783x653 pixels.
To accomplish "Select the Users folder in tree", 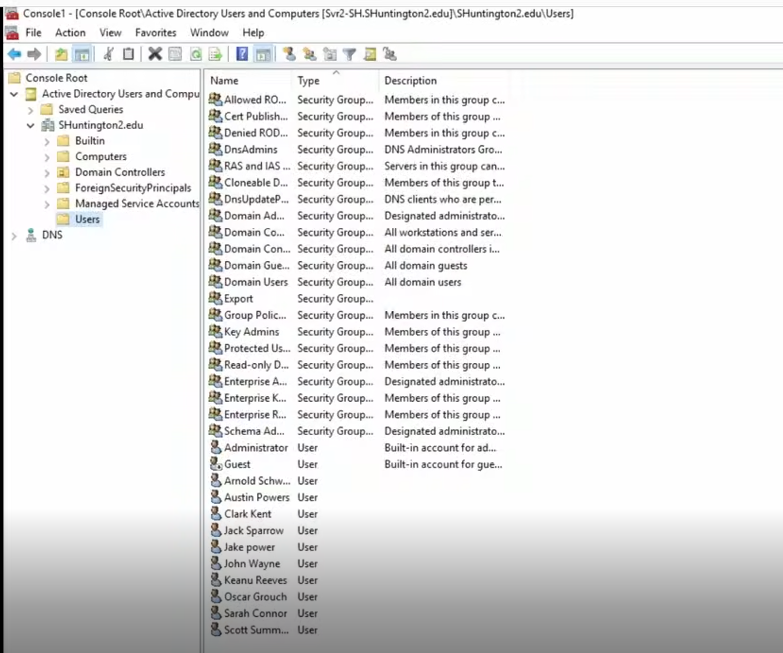I will pos(87,219).
